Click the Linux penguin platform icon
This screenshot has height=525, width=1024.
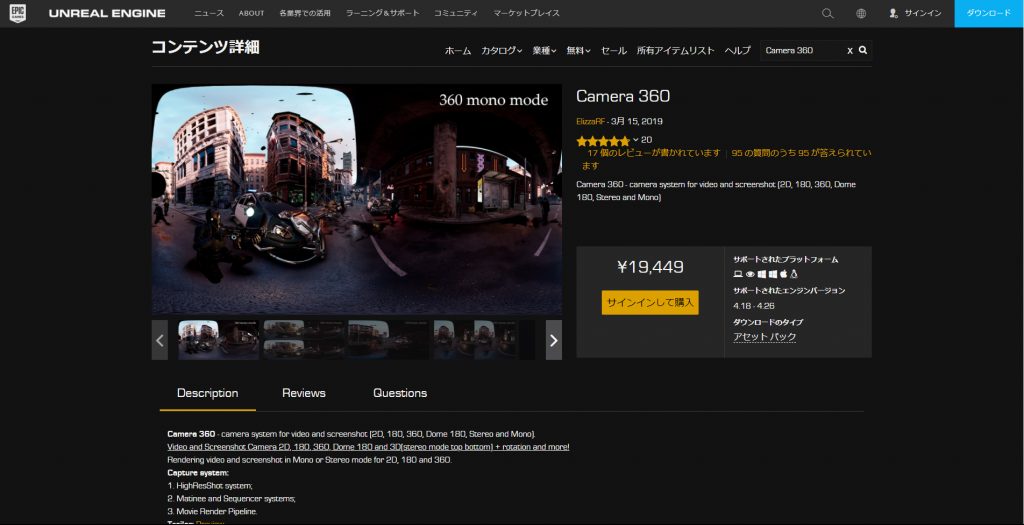[x=794, y=274]
